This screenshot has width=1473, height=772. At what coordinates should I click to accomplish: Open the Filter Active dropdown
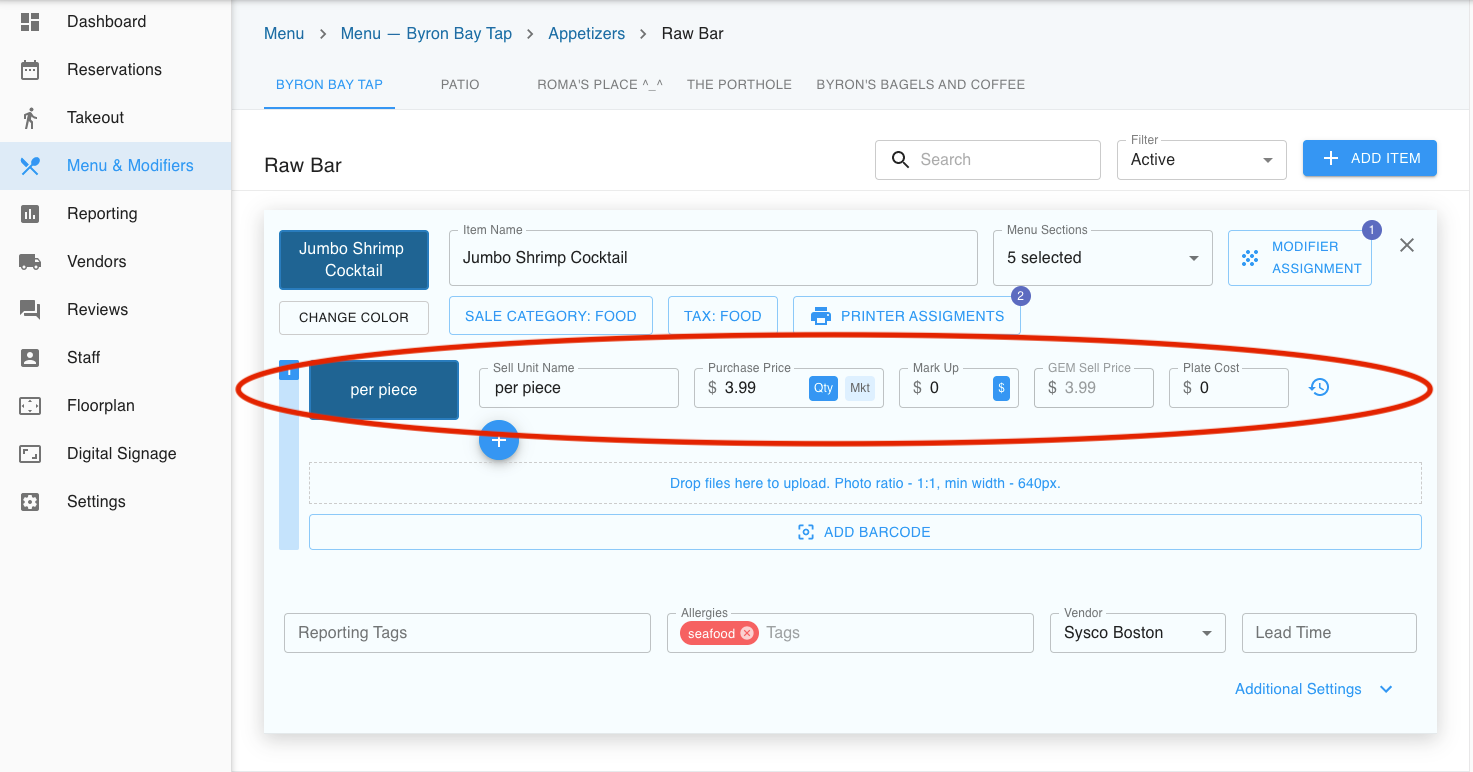[x=1201, y=159]
